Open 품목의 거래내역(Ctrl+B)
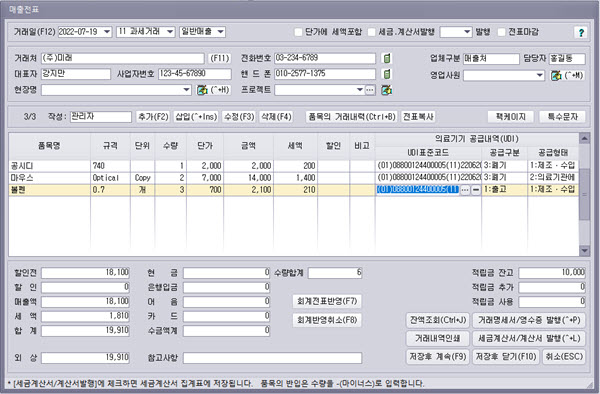The height and width of the screenshot is (394, 600). (x=352, y=117)
